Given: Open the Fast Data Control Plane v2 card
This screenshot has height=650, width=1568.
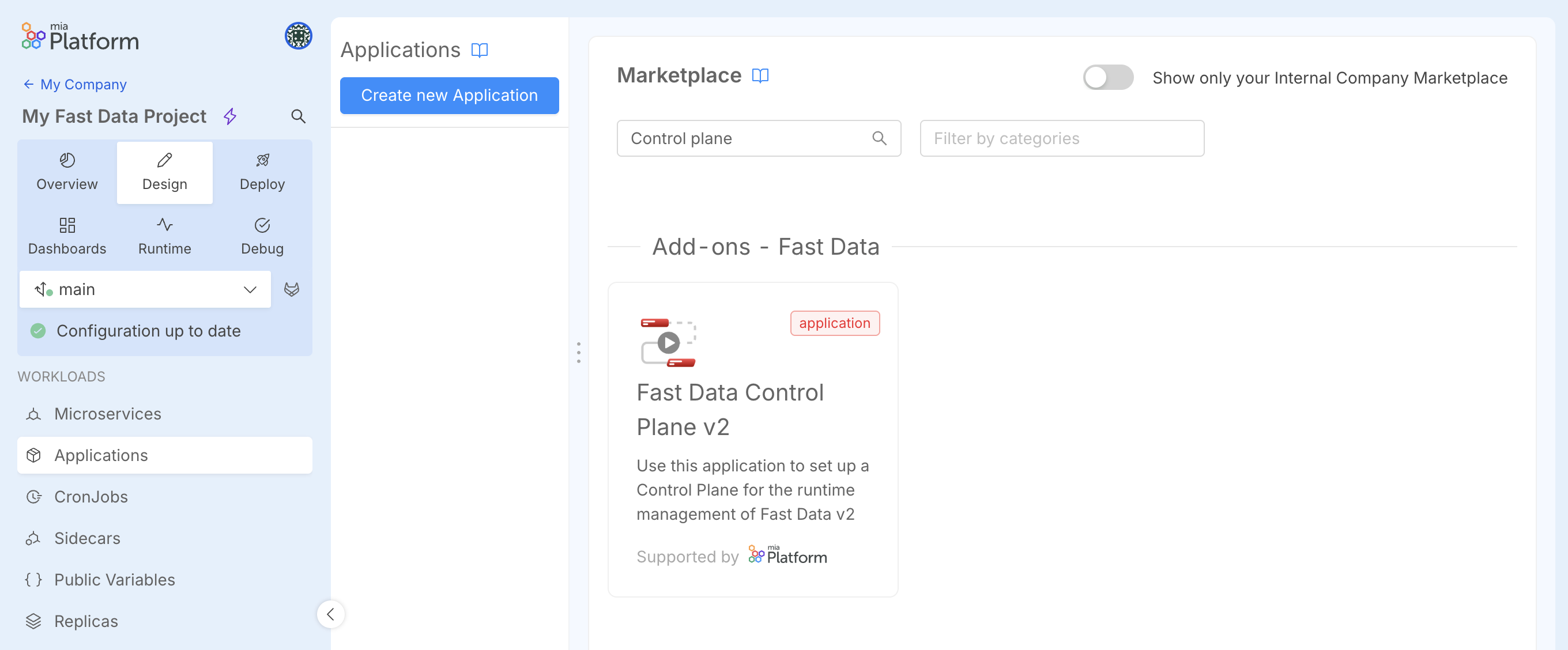Looking at the screenshot, I should point(753,438).
